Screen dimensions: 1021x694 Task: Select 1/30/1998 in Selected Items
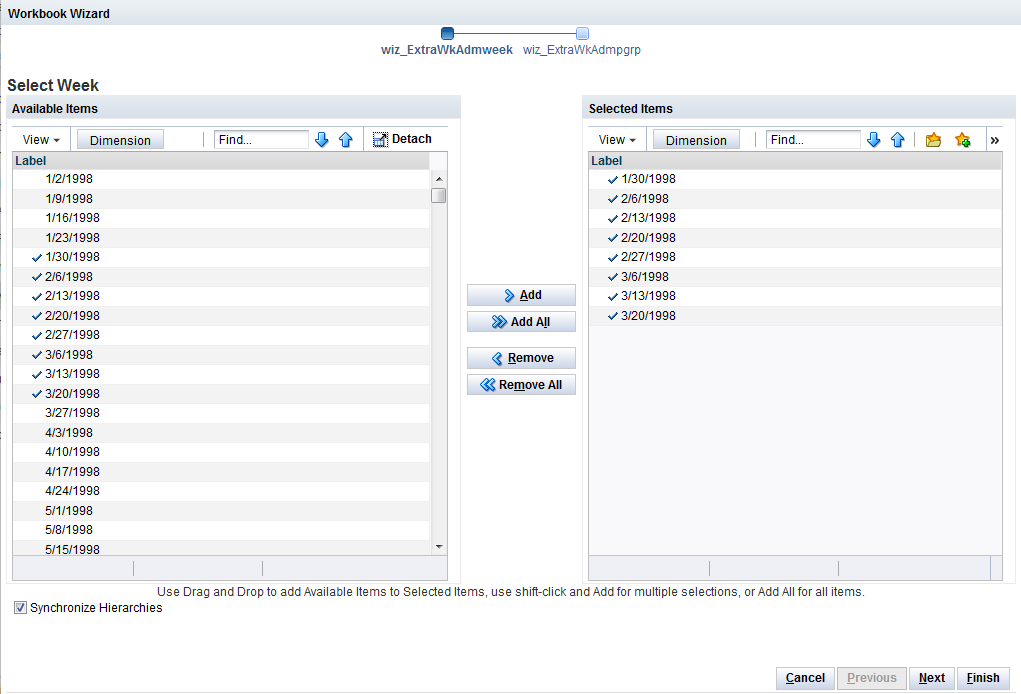[x=795, y=179]
